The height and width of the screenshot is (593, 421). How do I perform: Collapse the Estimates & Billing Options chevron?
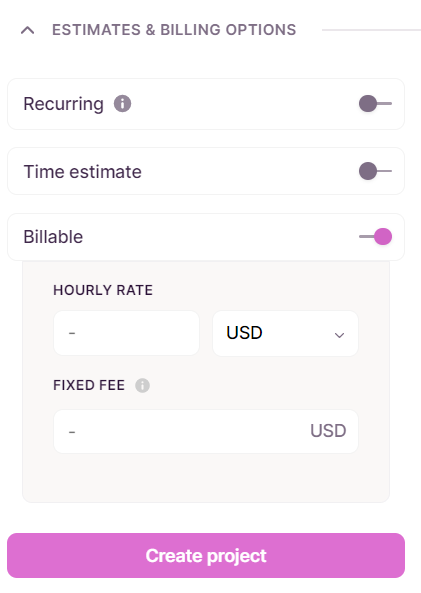tap(28, 30)
